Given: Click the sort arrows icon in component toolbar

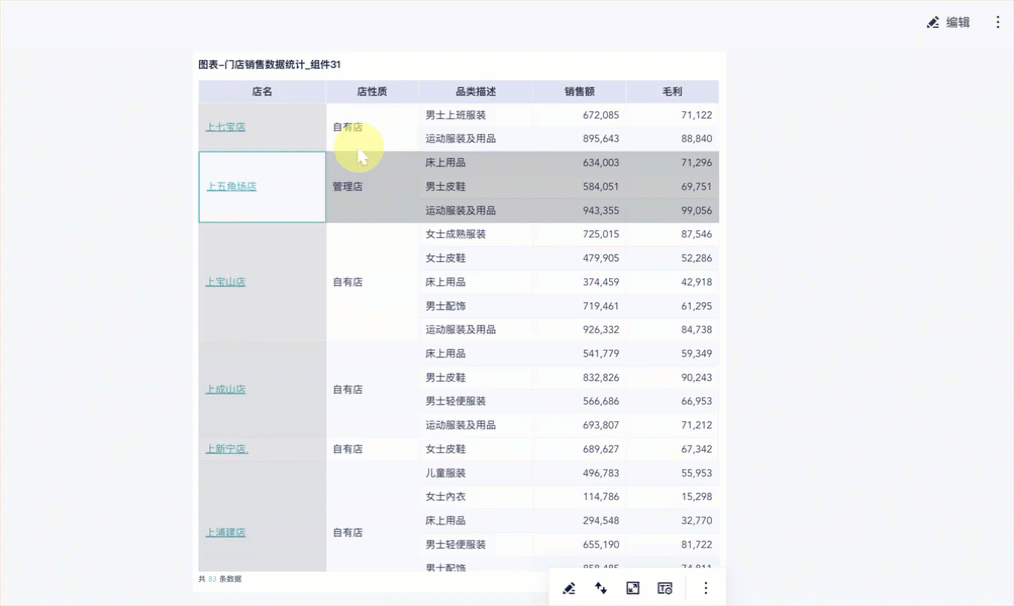Looking at the screenshot, I should click(x=601, y=588).
